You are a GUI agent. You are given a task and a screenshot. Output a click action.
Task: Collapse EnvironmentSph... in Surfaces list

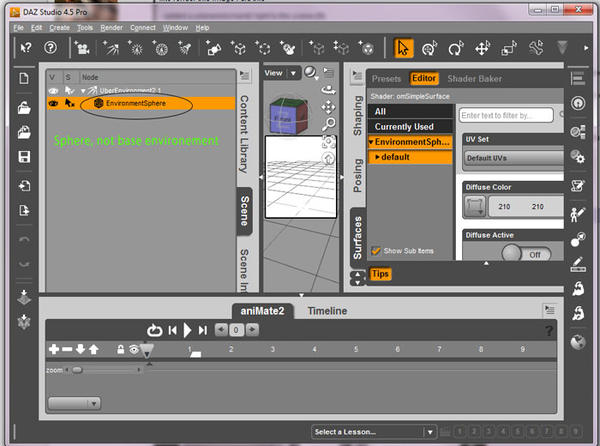[x=371, y=142]
